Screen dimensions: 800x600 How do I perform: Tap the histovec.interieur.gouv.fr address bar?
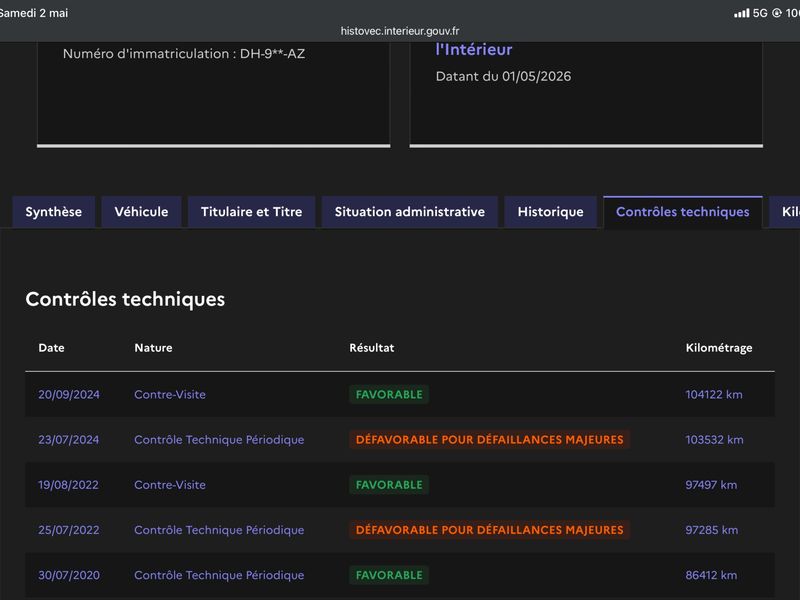[x=400, y=31]
